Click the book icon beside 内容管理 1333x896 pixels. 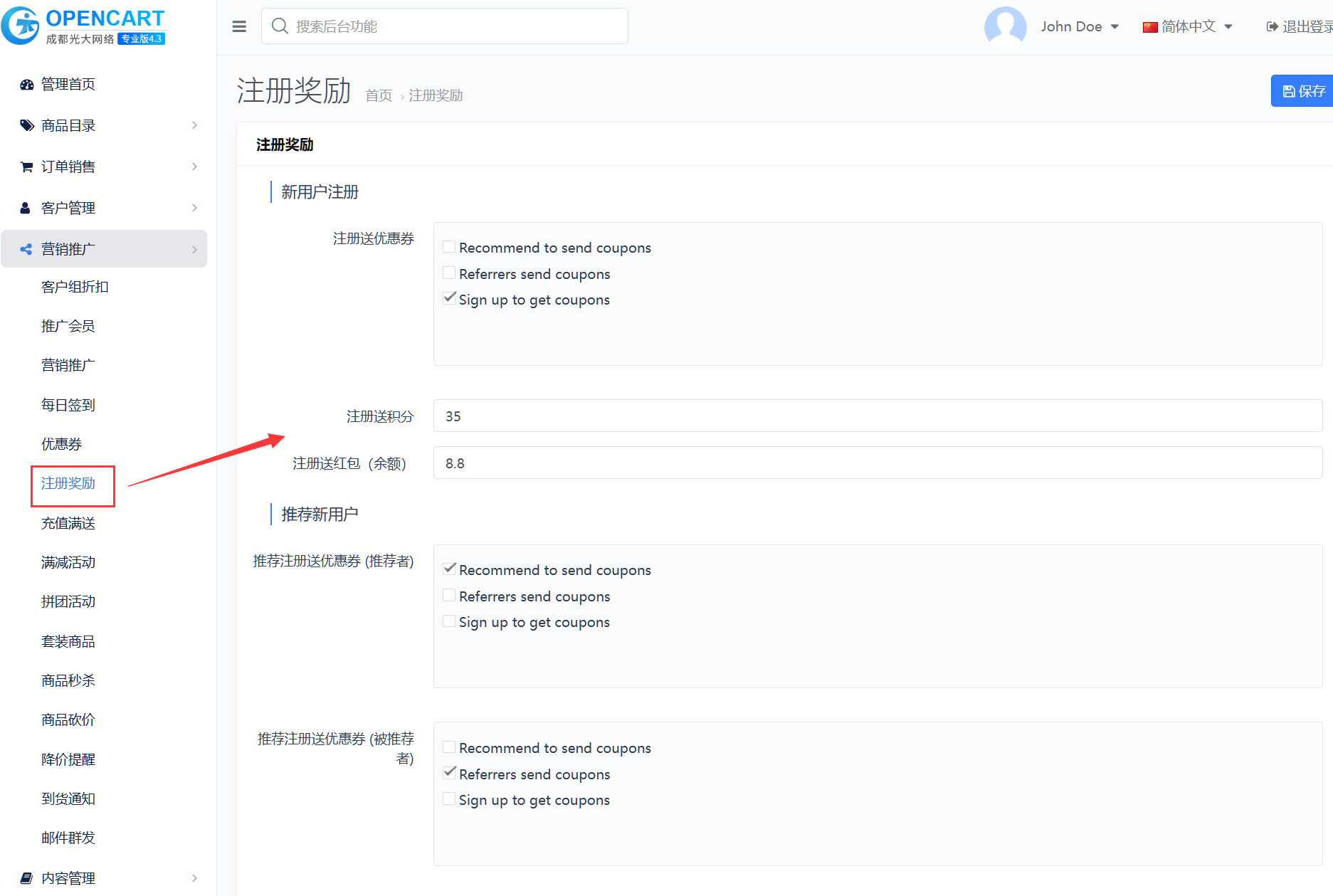coord(27,877)
